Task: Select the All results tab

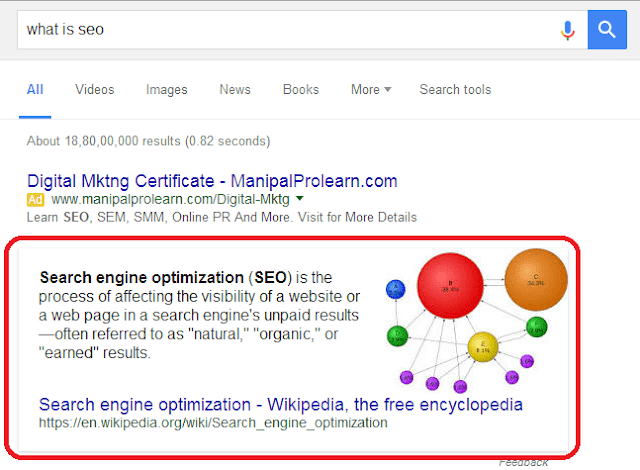Action: (x=35, y=90)
